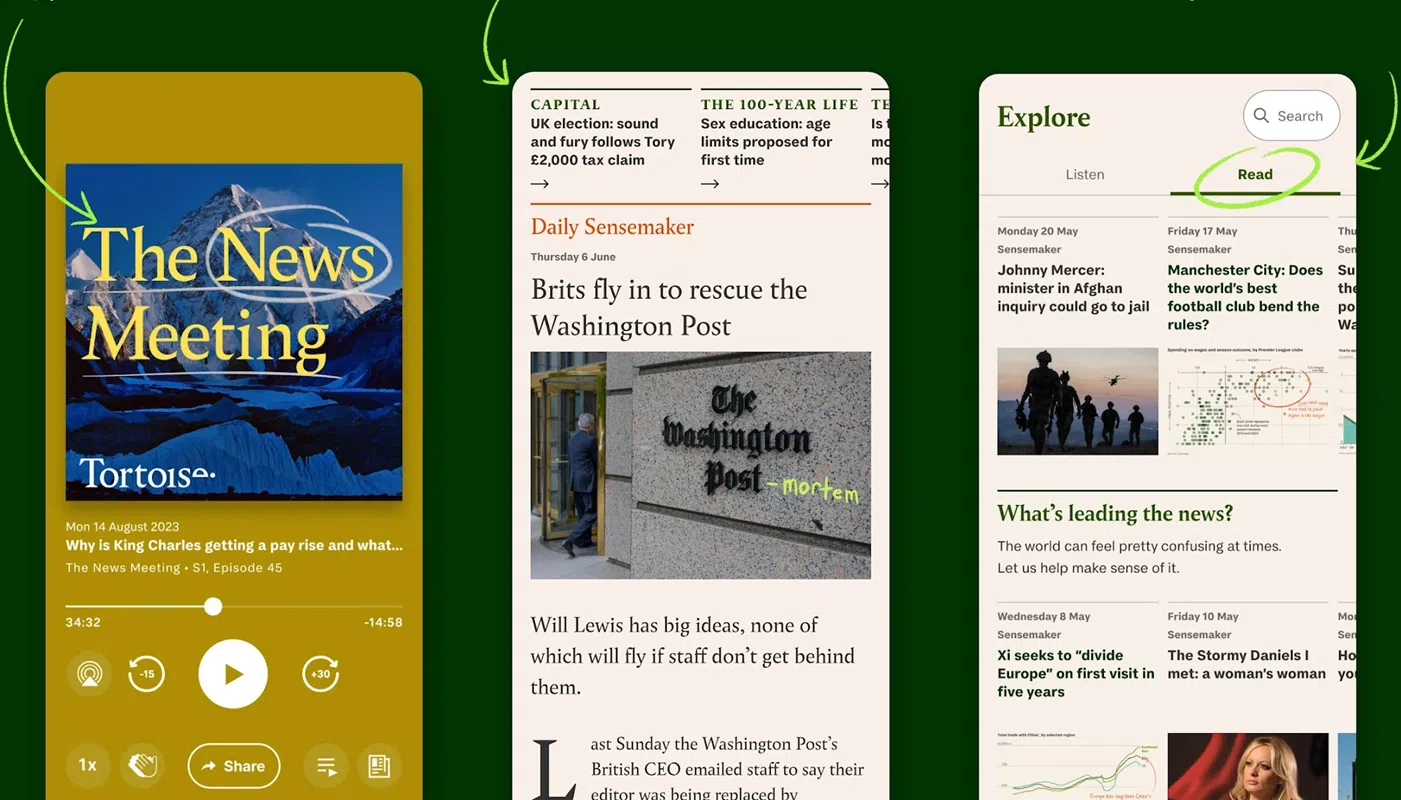Open the Premier League scatter chart thumbnail

1248,401
